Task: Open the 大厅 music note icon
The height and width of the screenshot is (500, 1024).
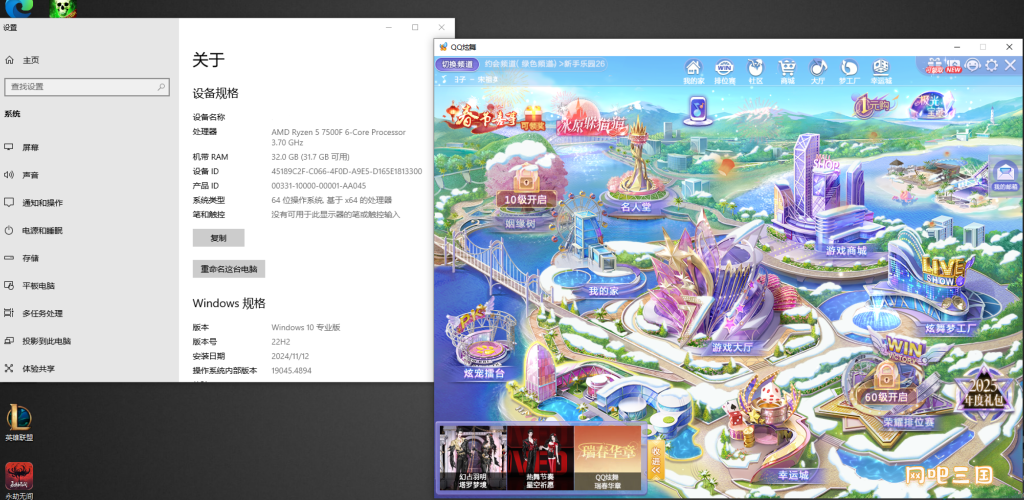Action: coord(818,71)
